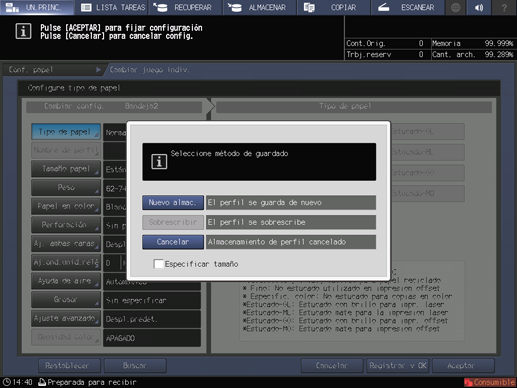Click the Restablecer button
The image size is (517, 388).
(69, 366)
